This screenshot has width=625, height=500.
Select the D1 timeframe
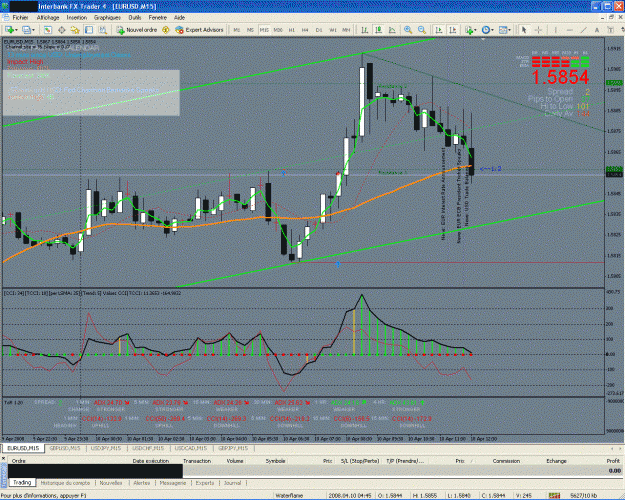pyautogui.click(x=319, y=30)
